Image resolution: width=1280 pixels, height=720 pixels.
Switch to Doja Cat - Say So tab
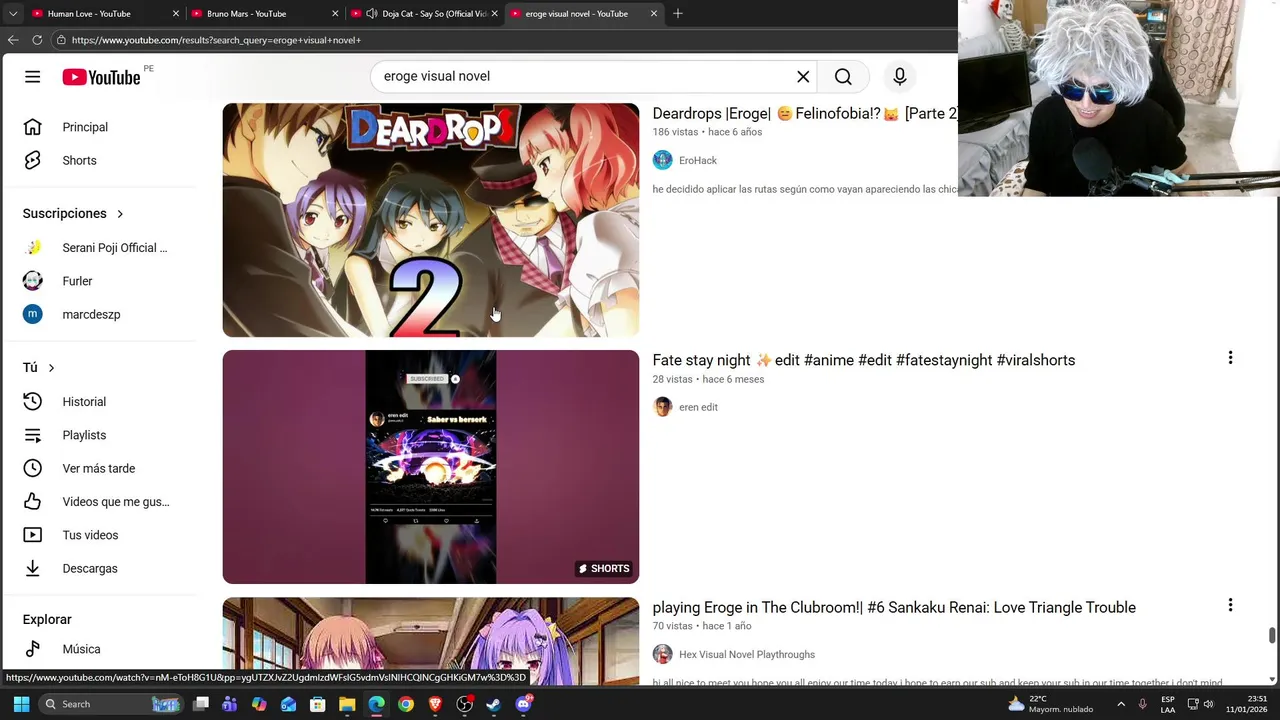click(x=425, y=14)
